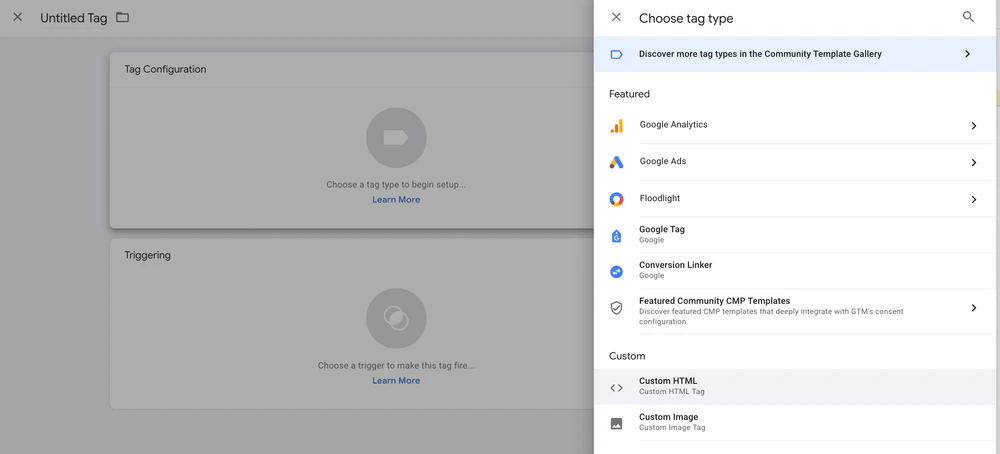
Task: Click the Custom HTML code-brackets icon
Action: tap(616, 388)
